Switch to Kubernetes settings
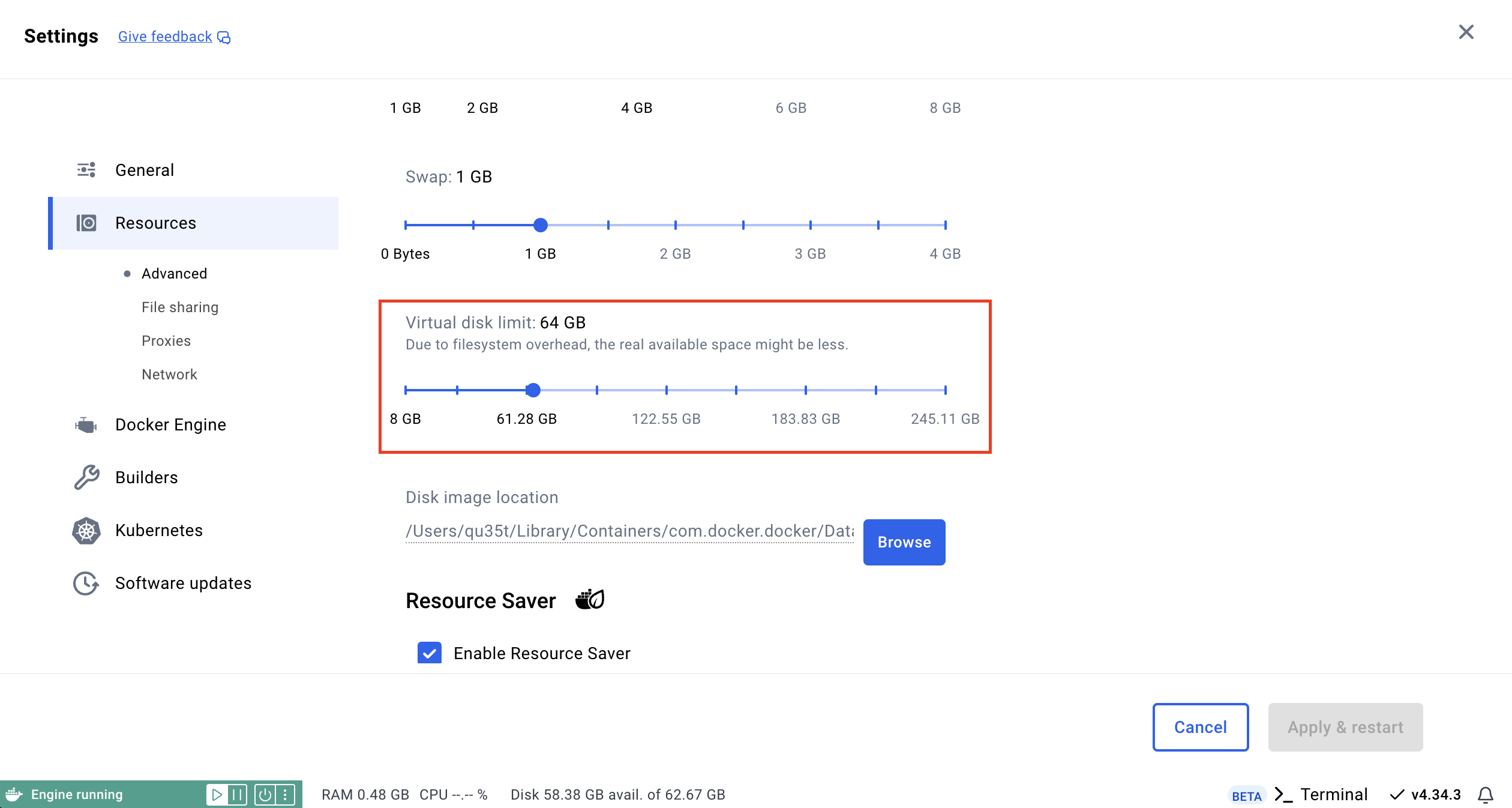Screen dimensions: 1512x808 (158, 530)
